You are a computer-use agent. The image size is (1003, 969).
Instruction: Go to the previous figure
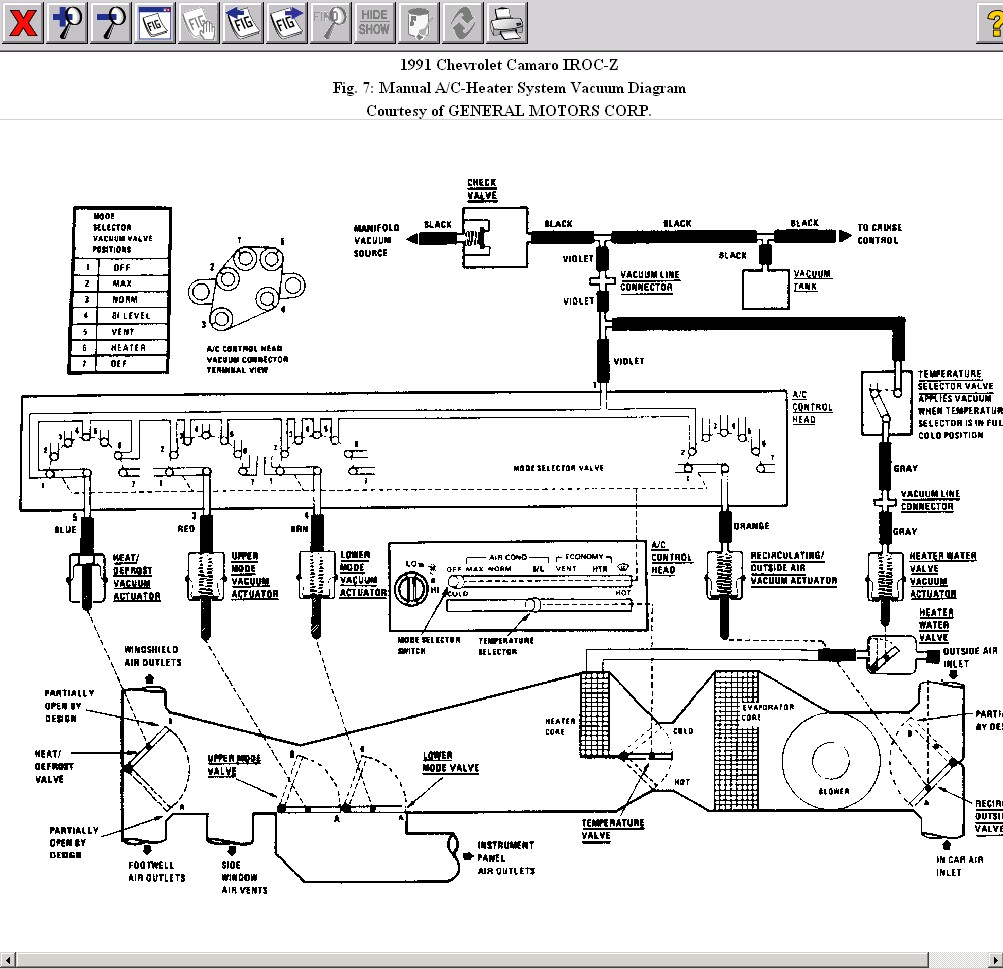point(243,22)
